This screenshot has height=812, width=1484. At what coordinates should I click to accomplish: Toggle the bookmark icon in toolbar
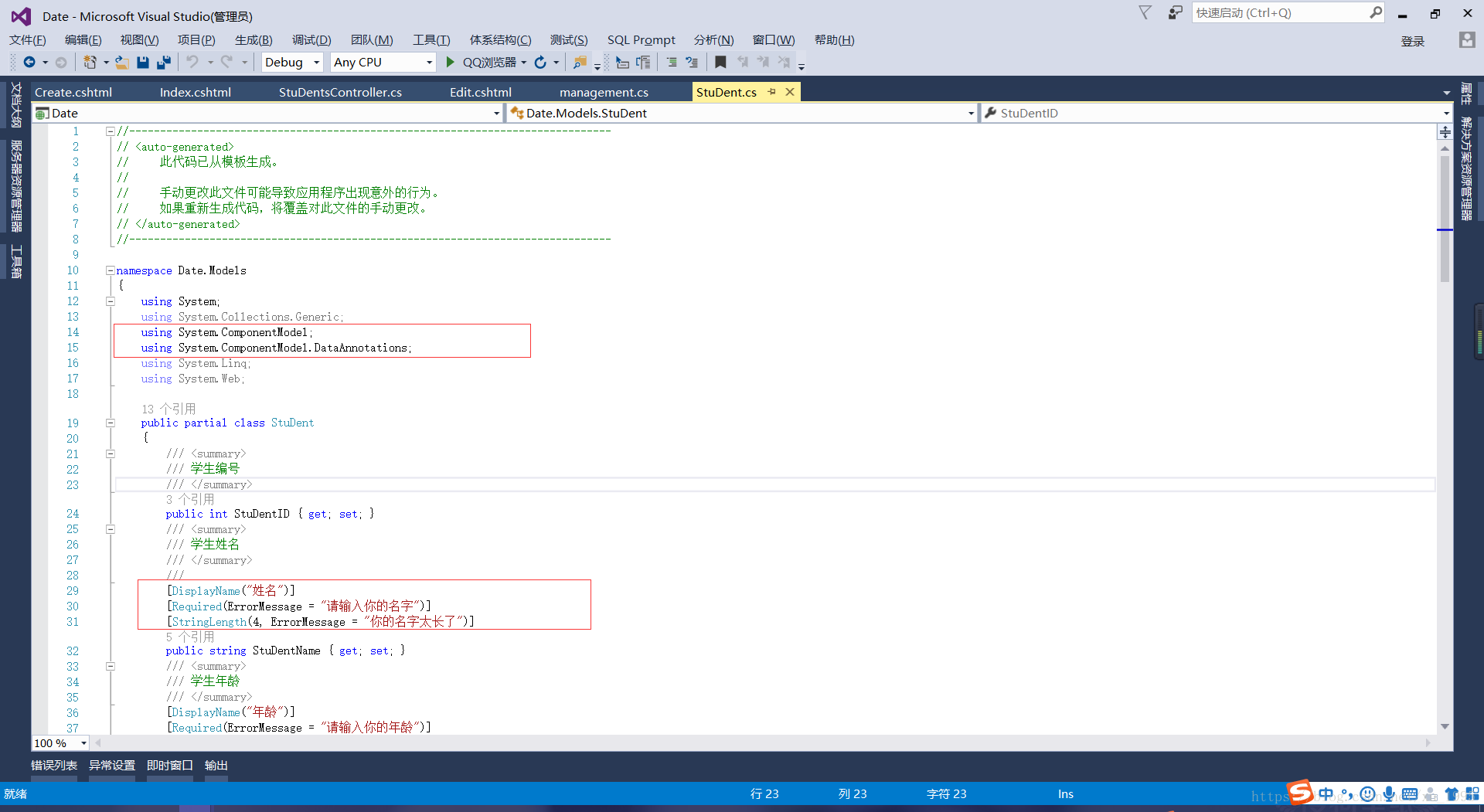pos(720,63)
